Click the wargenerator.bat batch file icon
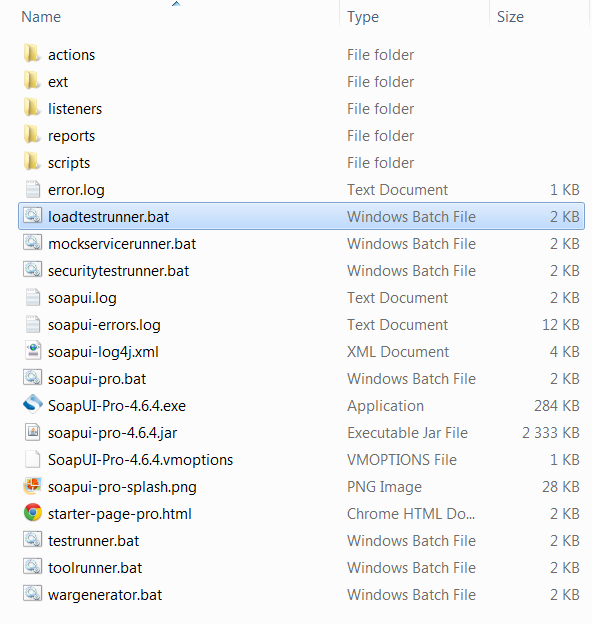The image size is (592, 624). click(x=33, y=594)
